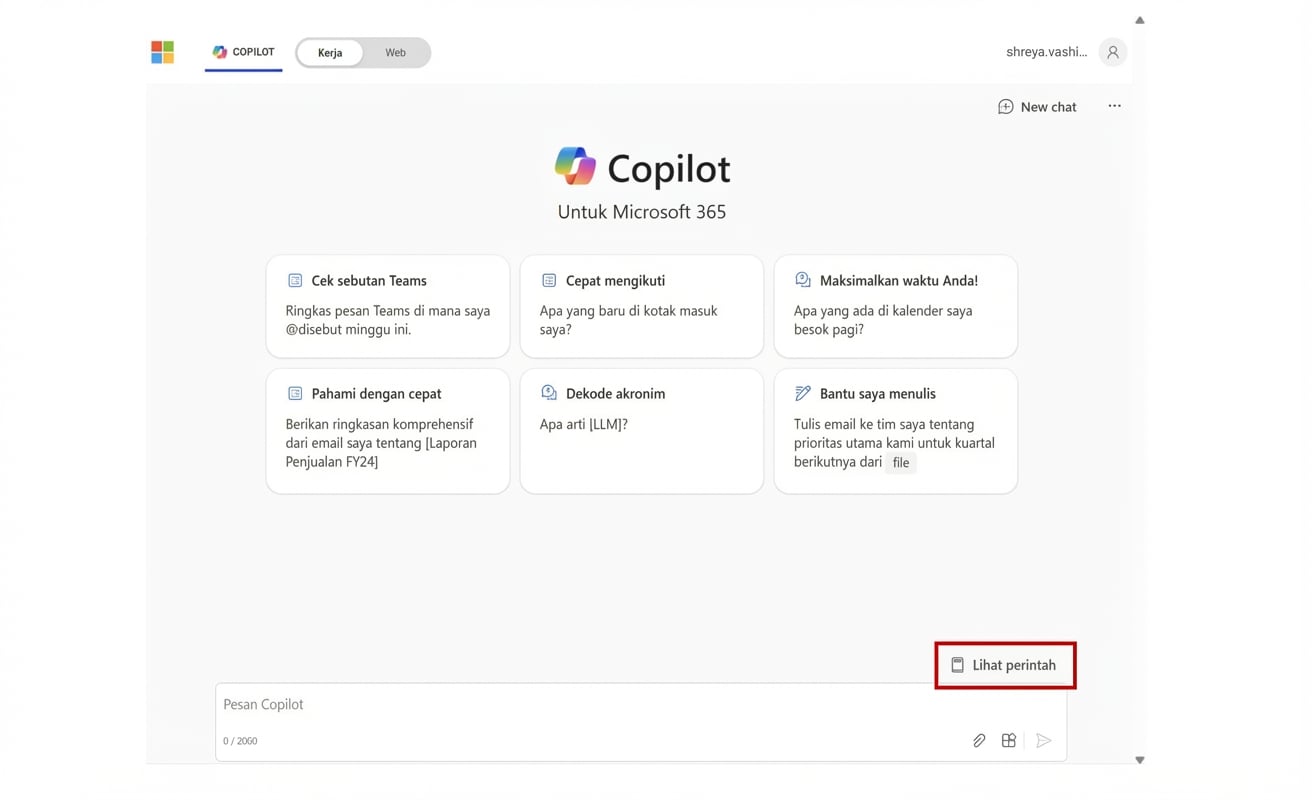Switch to Web mode

pos(394,52)
